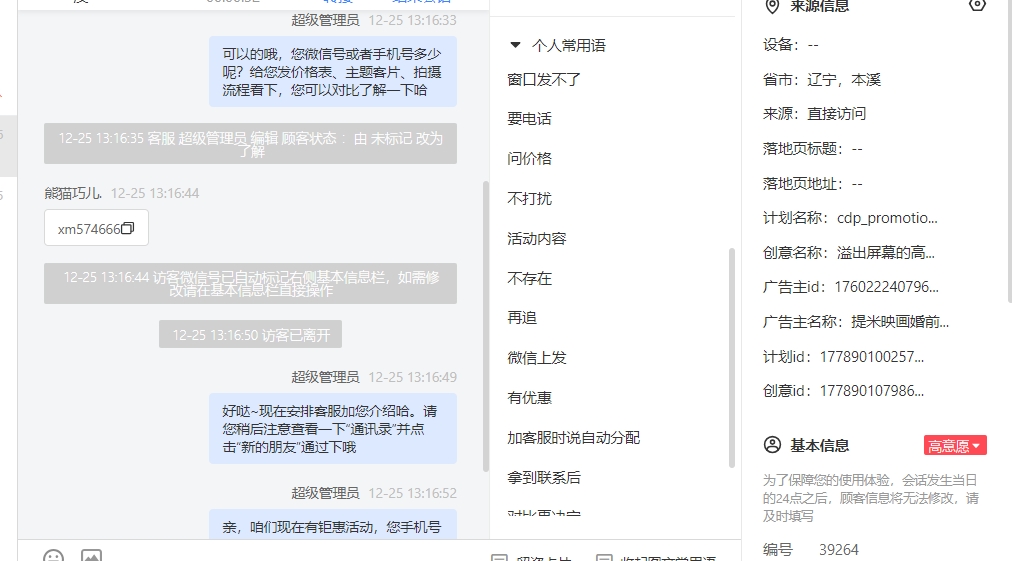Image resolution: width=1012 pixels, height=561 pixels.
Task: Select the quick phrase 要电话
Action: tap(529, 119)
